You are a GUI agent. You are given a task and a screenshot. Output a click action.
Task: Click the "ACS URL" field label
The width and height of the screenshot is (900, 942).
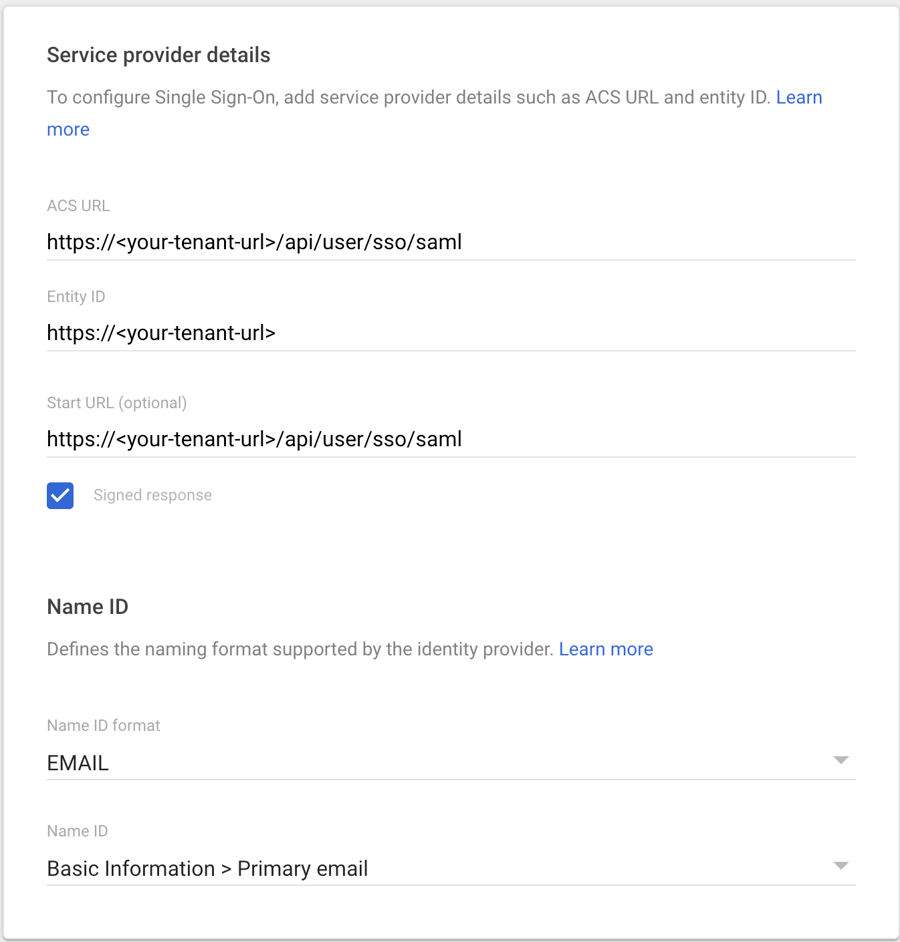point(78,206)
